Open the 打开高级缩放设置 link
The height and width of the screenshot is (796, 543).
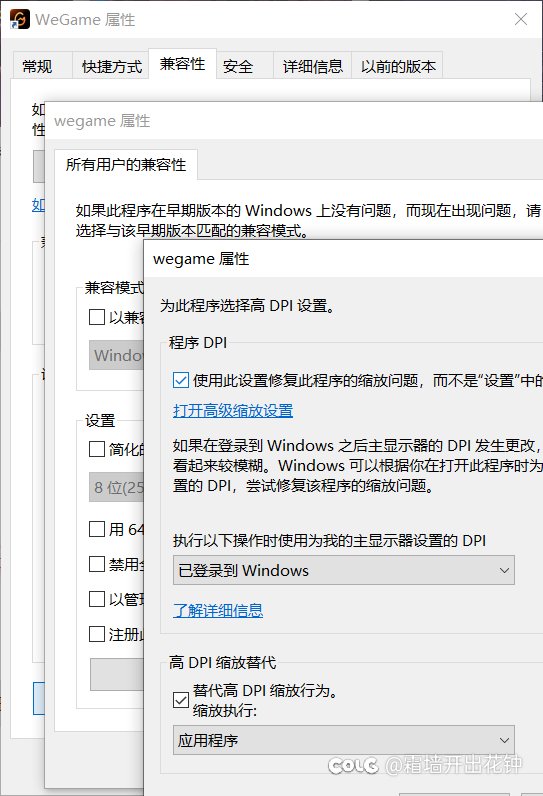point(233,410)
